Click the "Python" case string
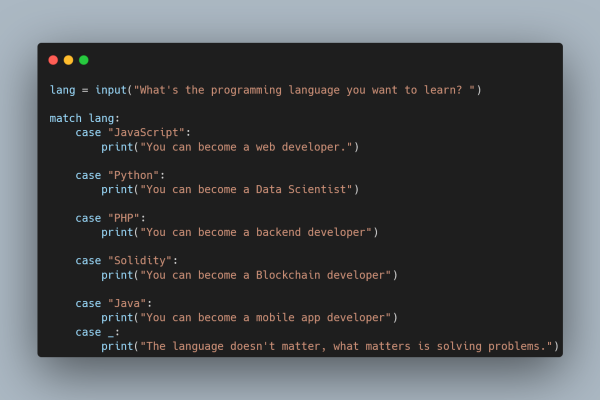Viewport: 600px width, 400px height. click(x=133, y=175)
